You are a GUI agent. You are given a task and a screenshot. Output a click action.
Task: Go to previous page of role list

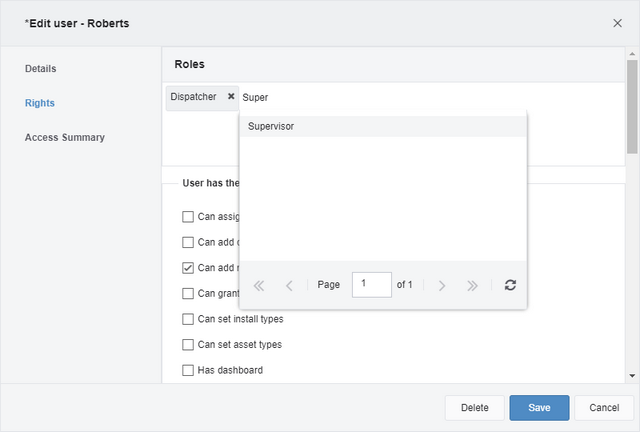point(289,285)
